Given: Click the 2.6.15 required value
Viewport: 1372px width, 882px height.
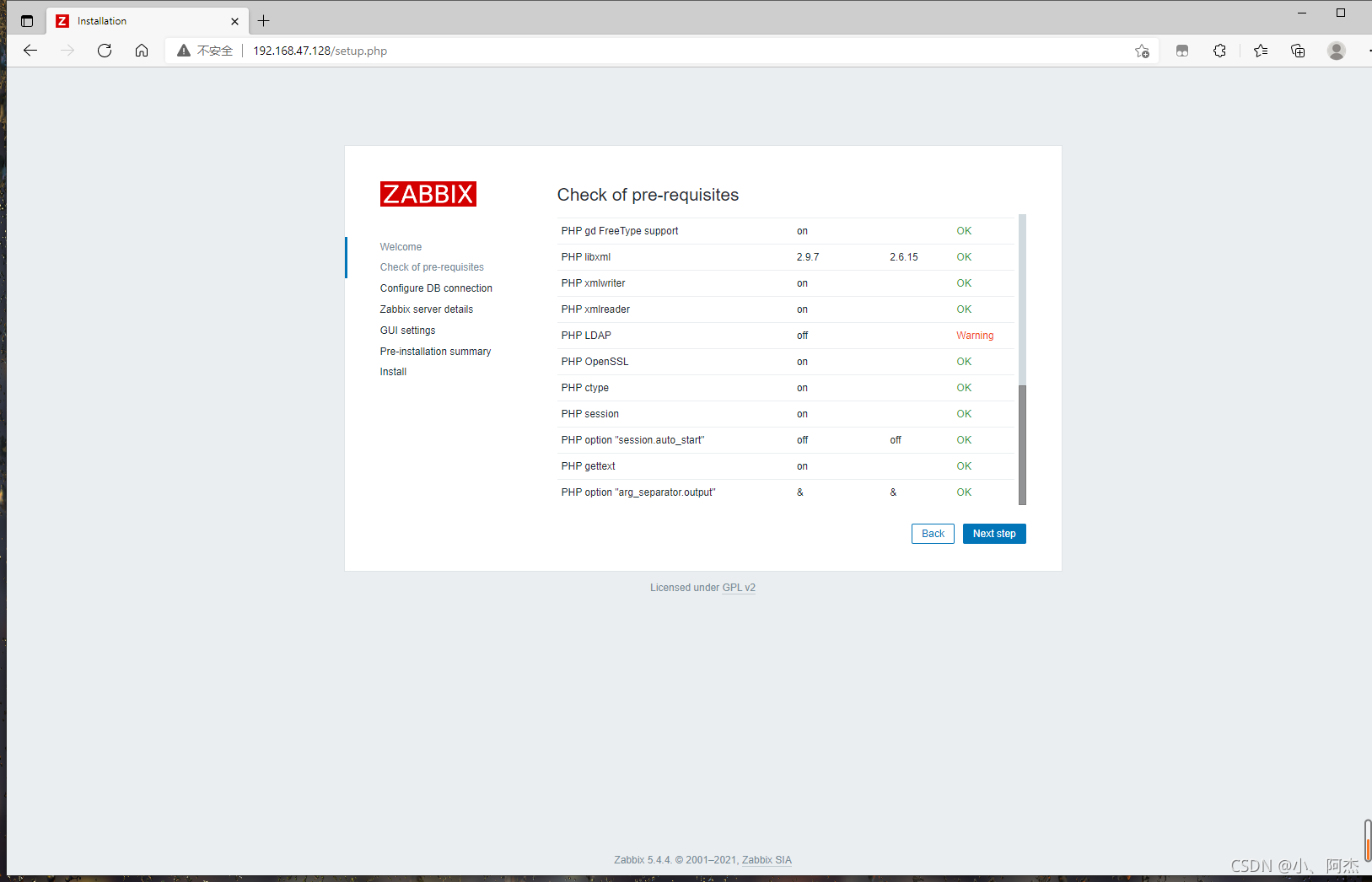Looking at the screenshot, I should coord(904,257).
